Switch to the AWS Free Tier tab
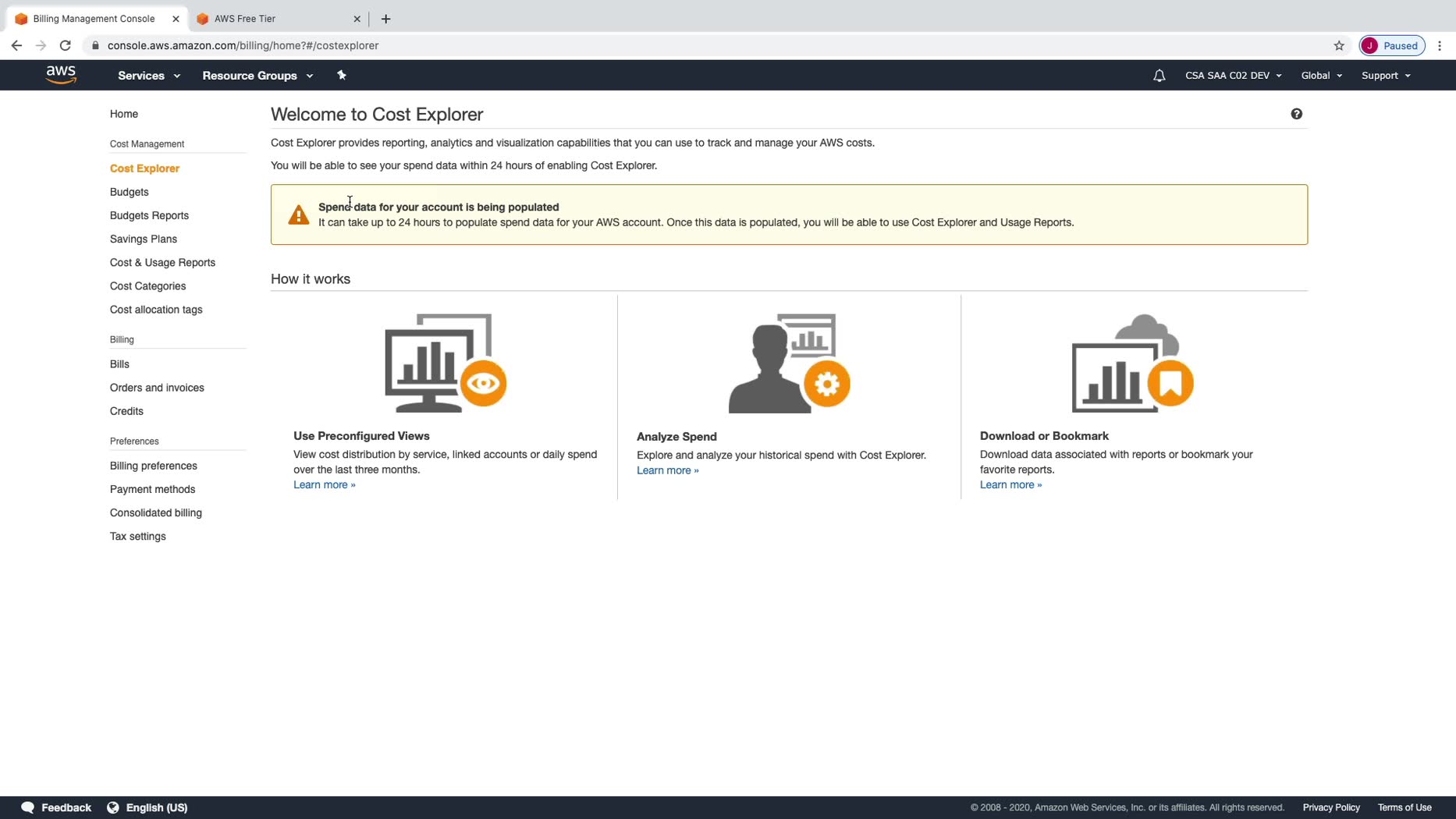1456x819 pixels. 279,19
